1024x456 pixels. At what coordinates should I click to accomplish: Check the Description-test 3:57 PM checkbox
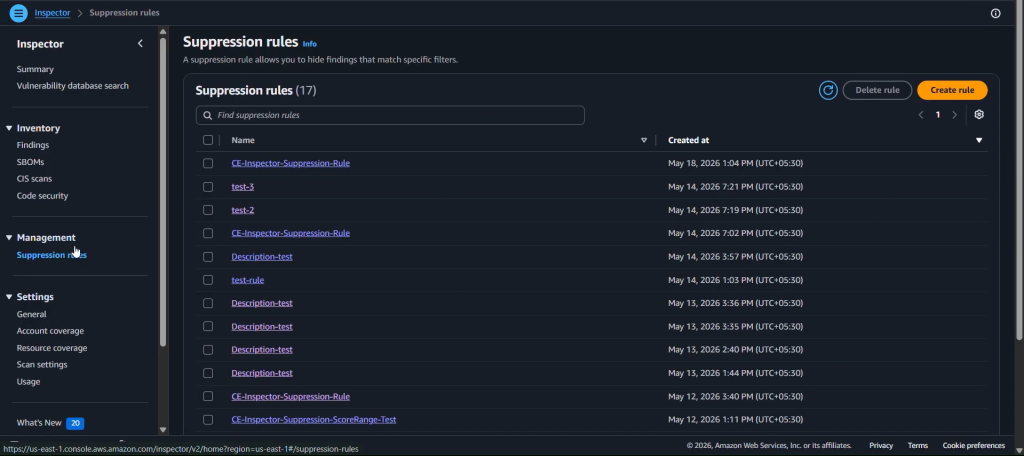[x=208, y=257]
